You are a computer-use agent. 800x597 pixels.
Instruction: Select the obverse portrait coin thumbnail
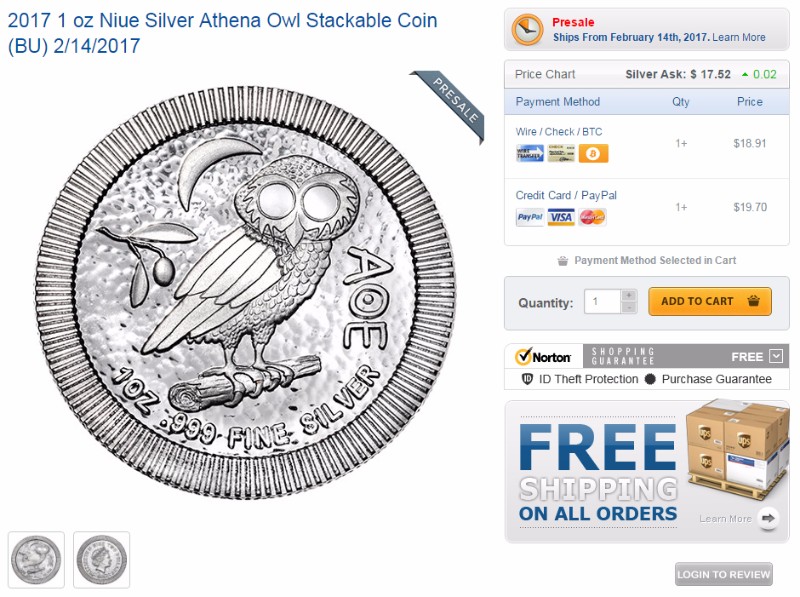point(102,559)
